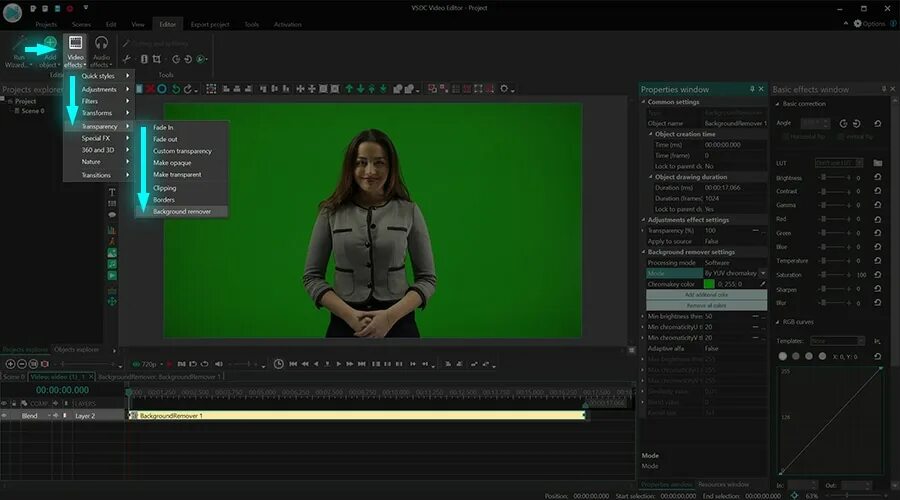Toggle the eye icon in timeline header
900x500 pixels.
pyautogui.click(x=5, y=404)
